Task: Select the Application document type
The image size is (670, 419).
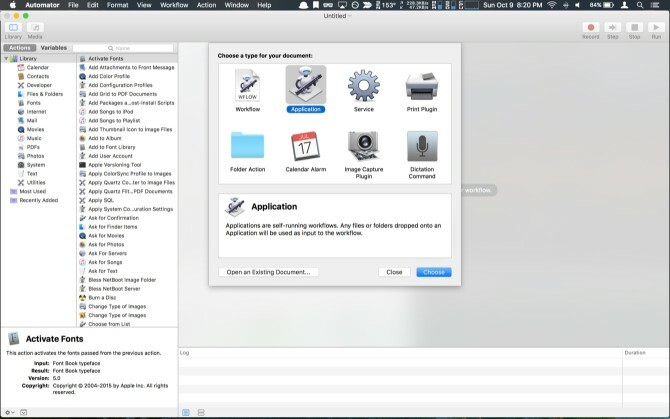Action: pyautogui.click(x=306, y=89)
